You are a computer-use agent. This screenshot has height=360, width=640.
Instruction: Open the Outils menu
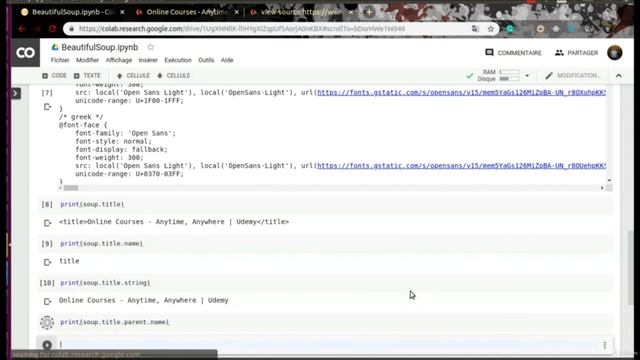pos(206,60)
